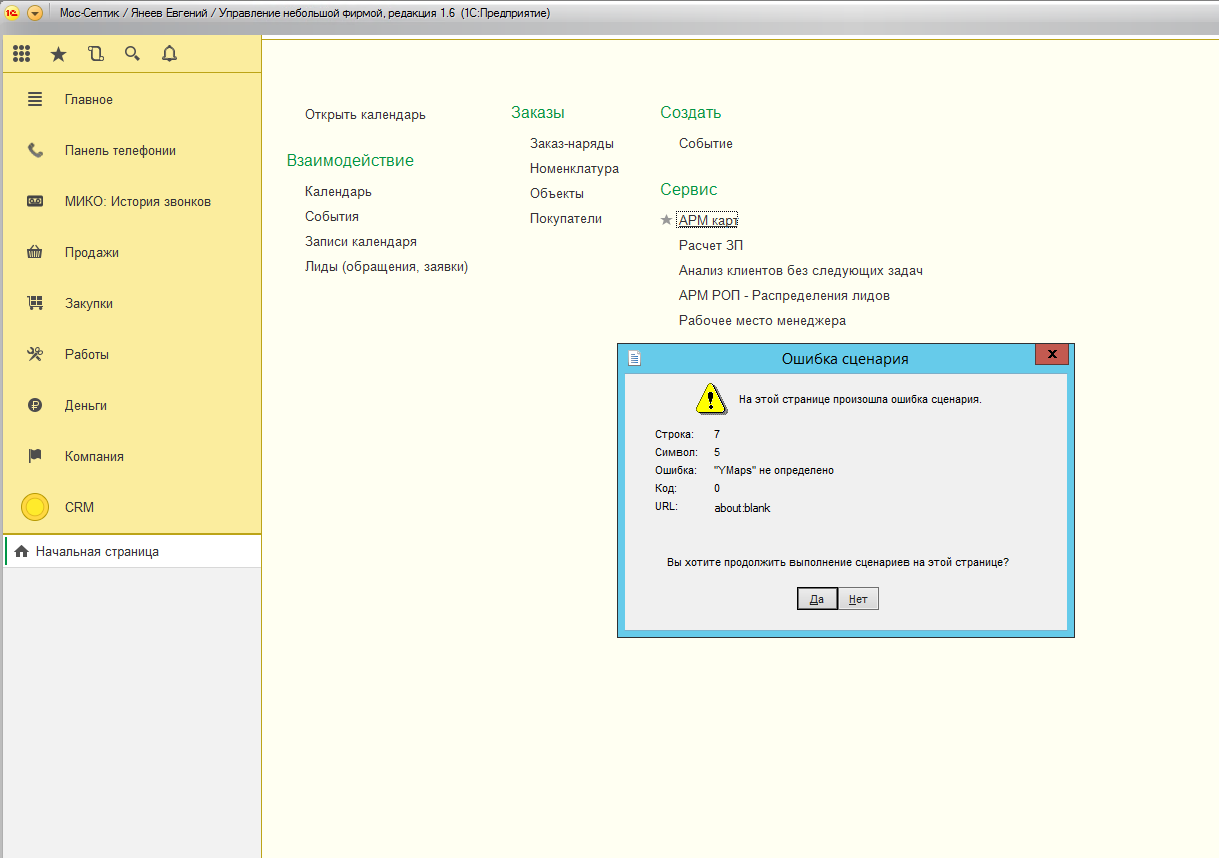Open the history icon in top toolbar

point(95,54)
